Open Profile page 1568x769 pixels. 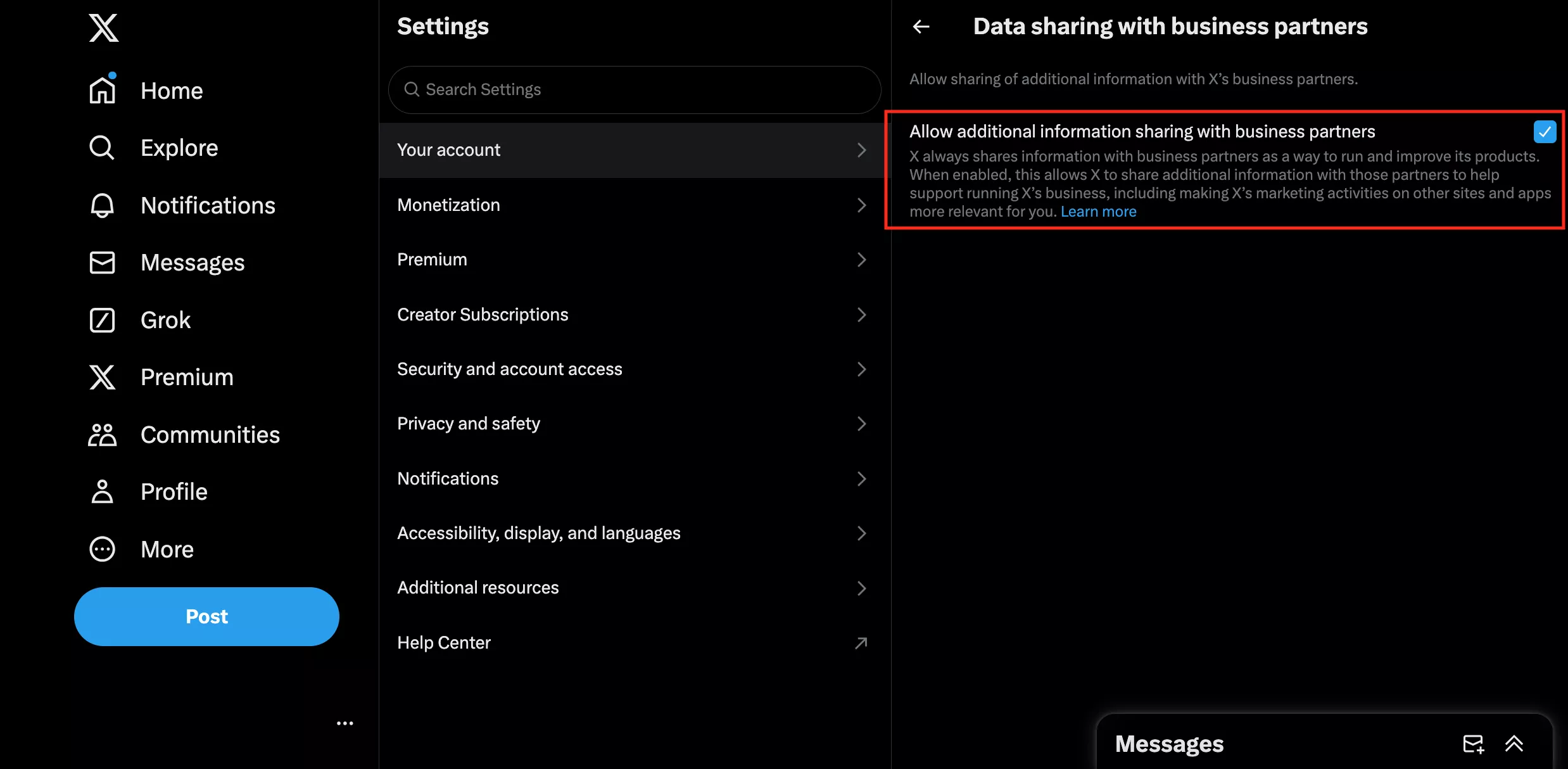(x=174, y=491)
